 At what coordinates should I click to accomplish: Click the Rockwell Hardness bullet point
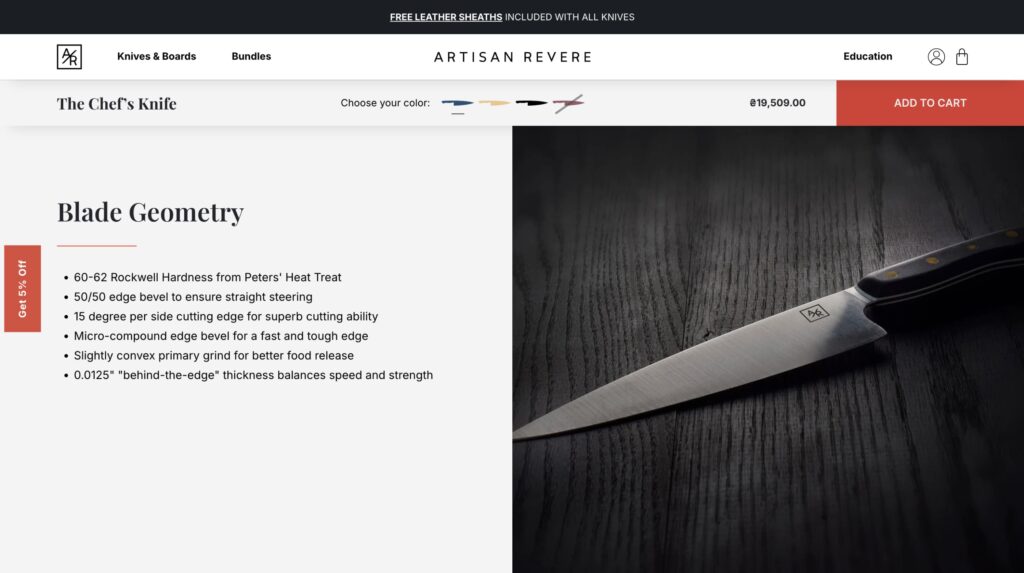pyautogui.click(x=207, y=278)
